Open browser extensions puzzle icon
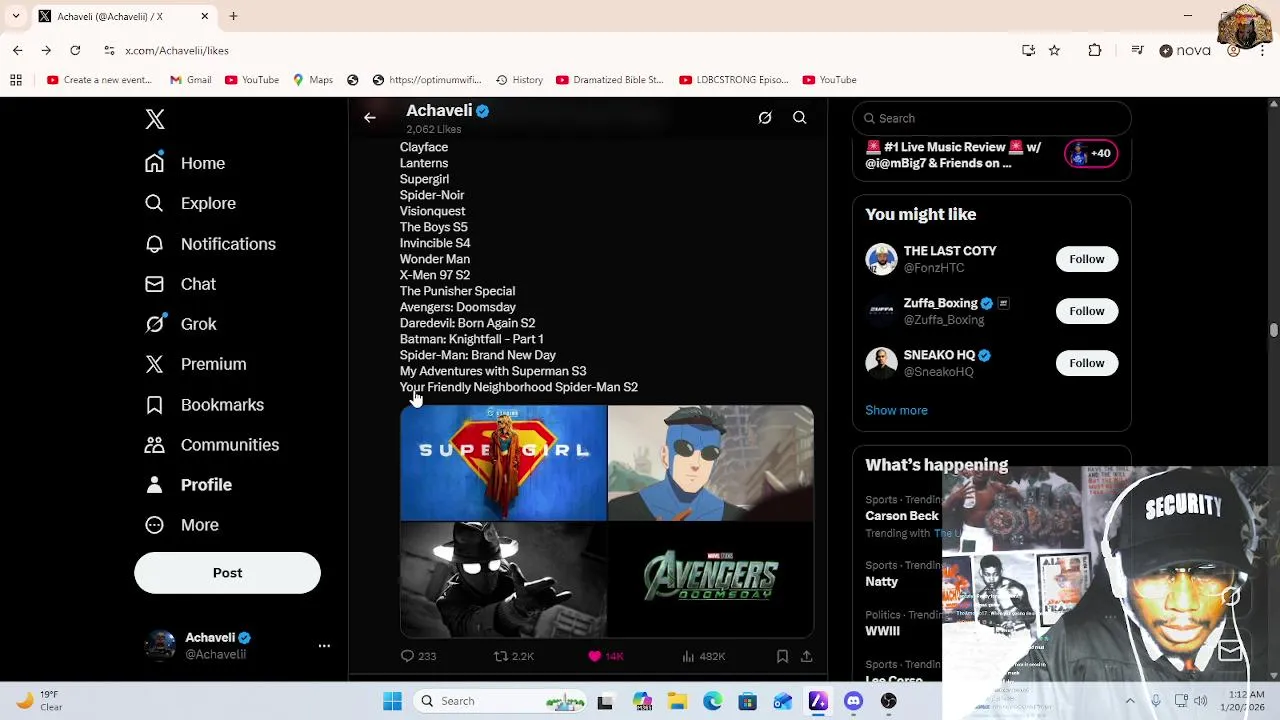 point(1095,50)
